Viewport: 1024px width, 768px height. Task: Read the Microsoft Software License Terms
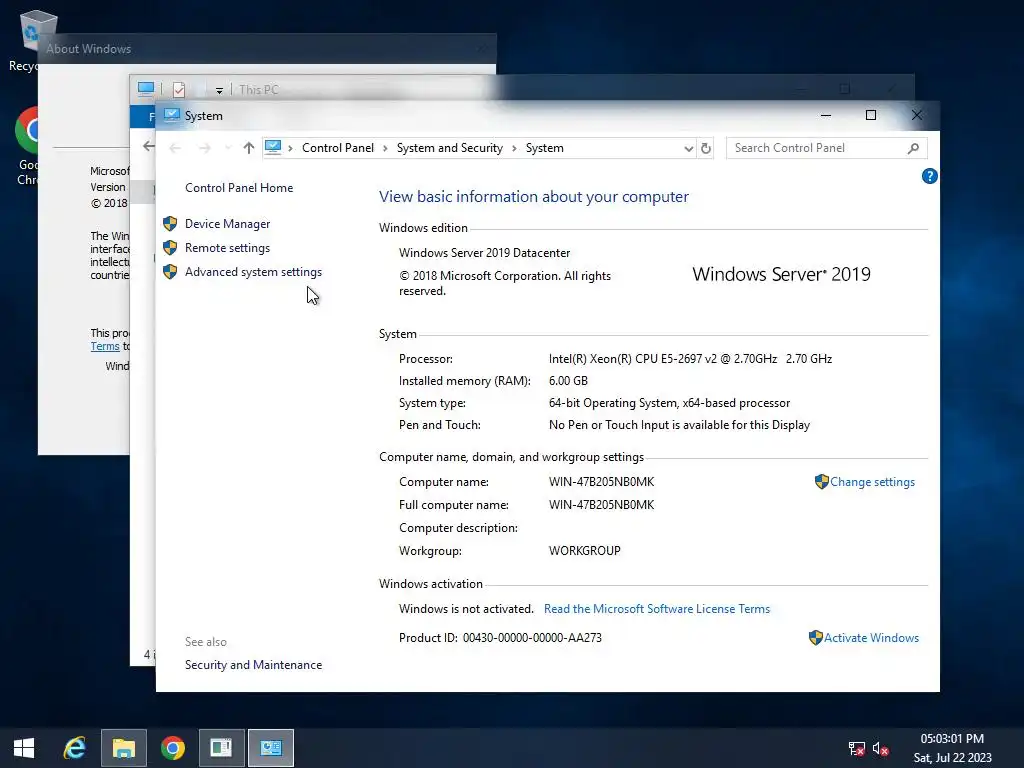(657, 609)
